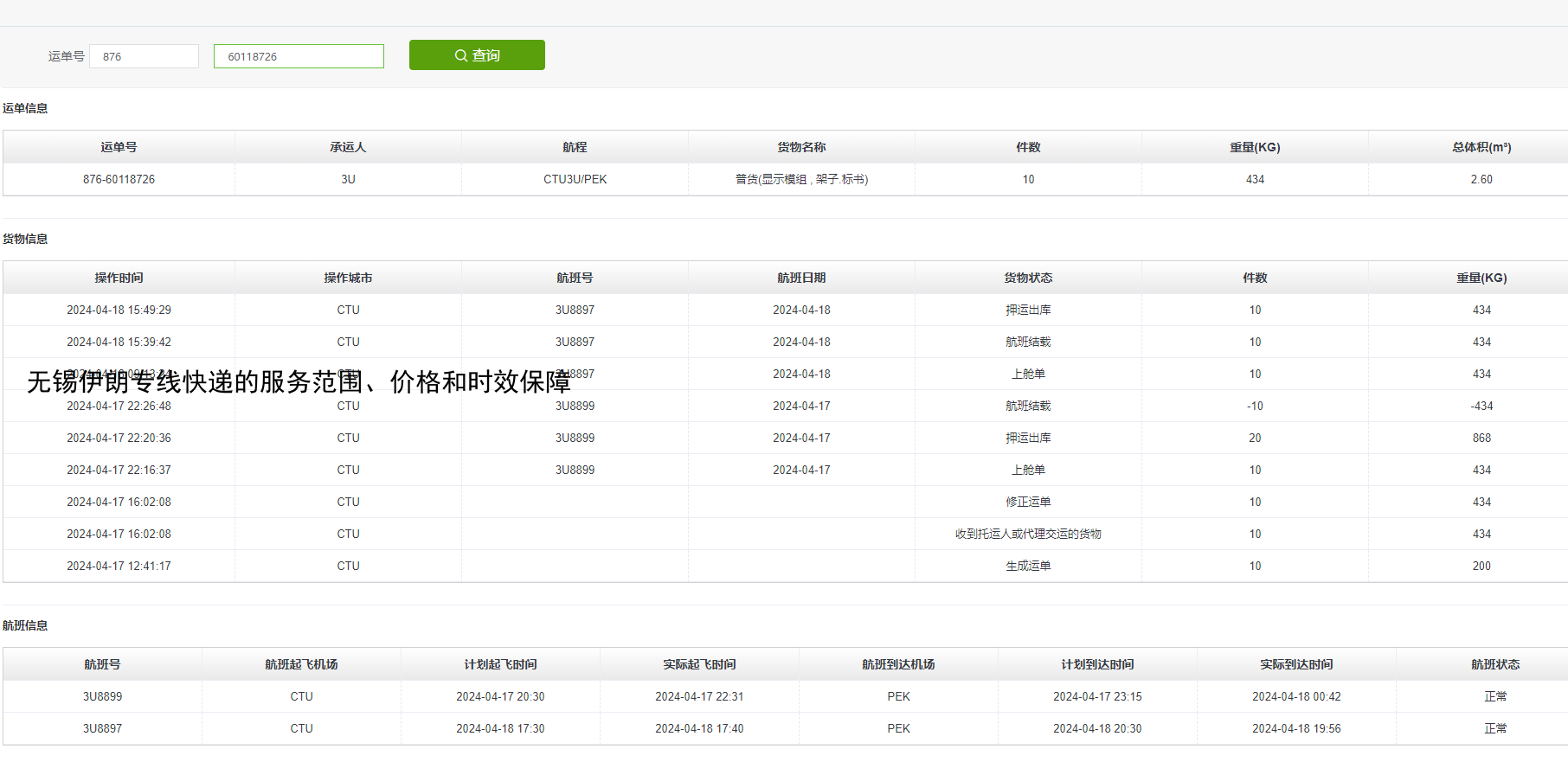Click the overlay headline about 无锡伊朗专线快递
This screenshot has height=762, width=1568.
(x=299, y=381)
